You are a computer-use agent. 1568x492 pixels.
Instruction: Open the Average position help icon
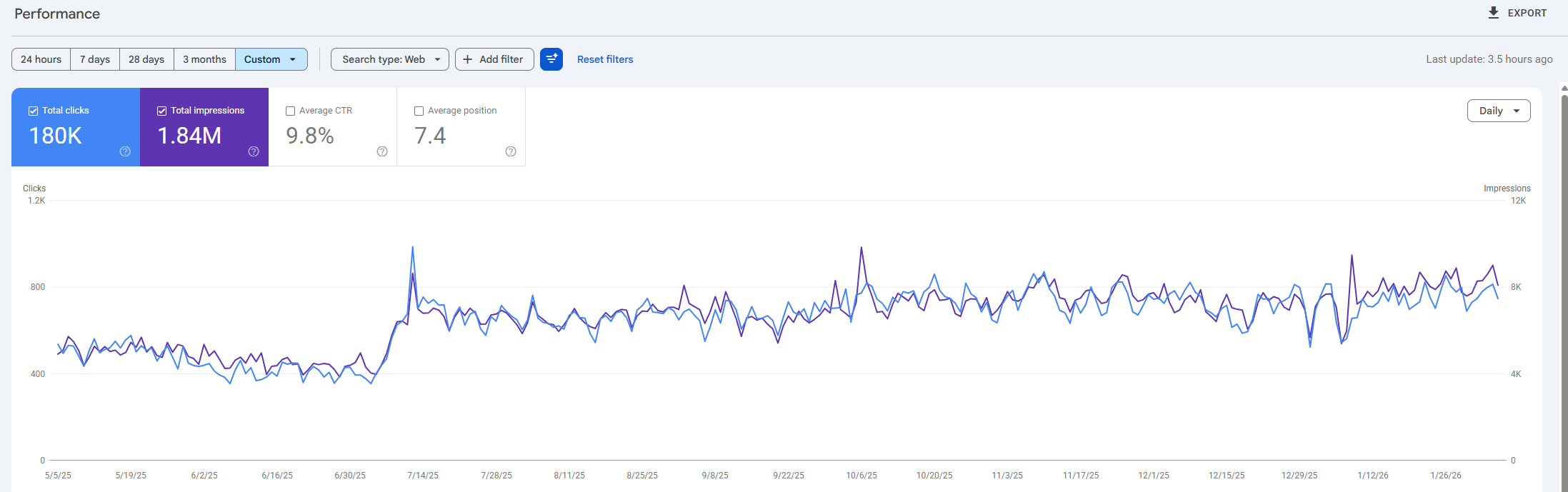[x=511, y=151]
